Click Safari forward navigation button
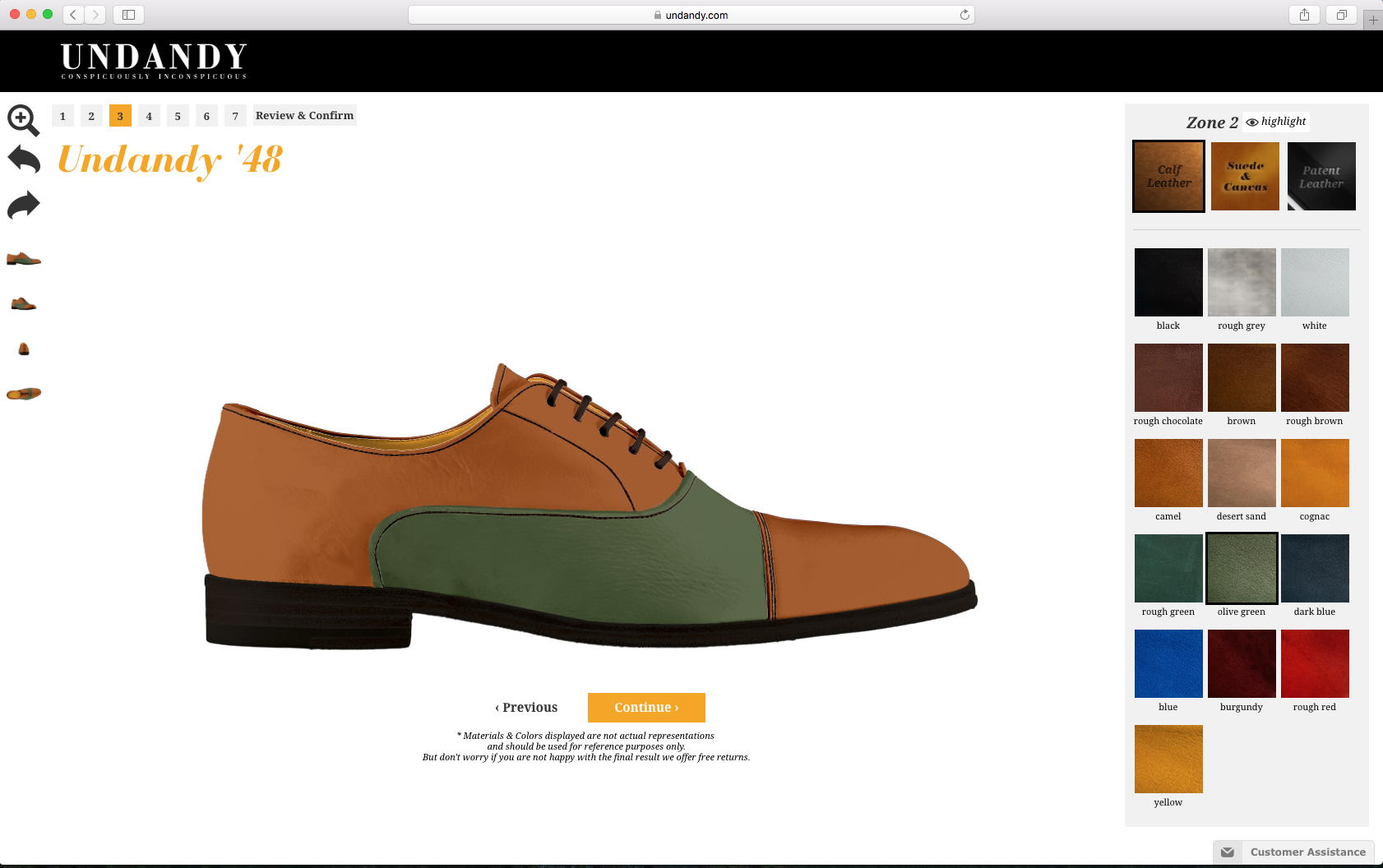Image resolution: width=1383 pixels, height=868 pixels. pos(95,15)
